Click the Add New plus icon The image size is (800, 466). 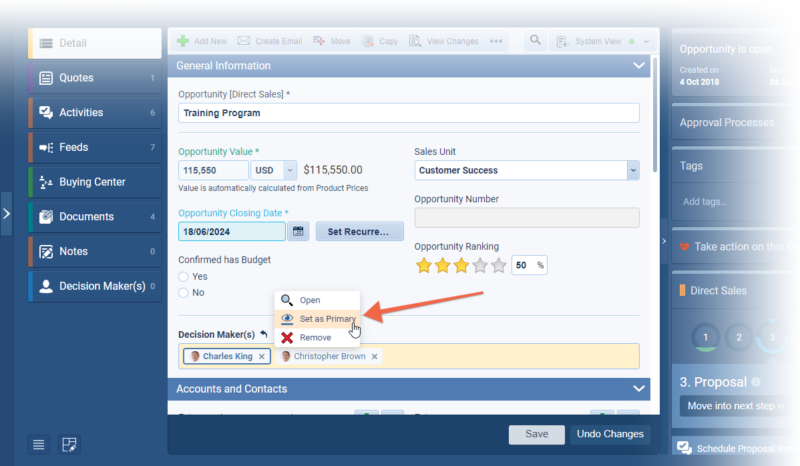click(x=183, y=41)
